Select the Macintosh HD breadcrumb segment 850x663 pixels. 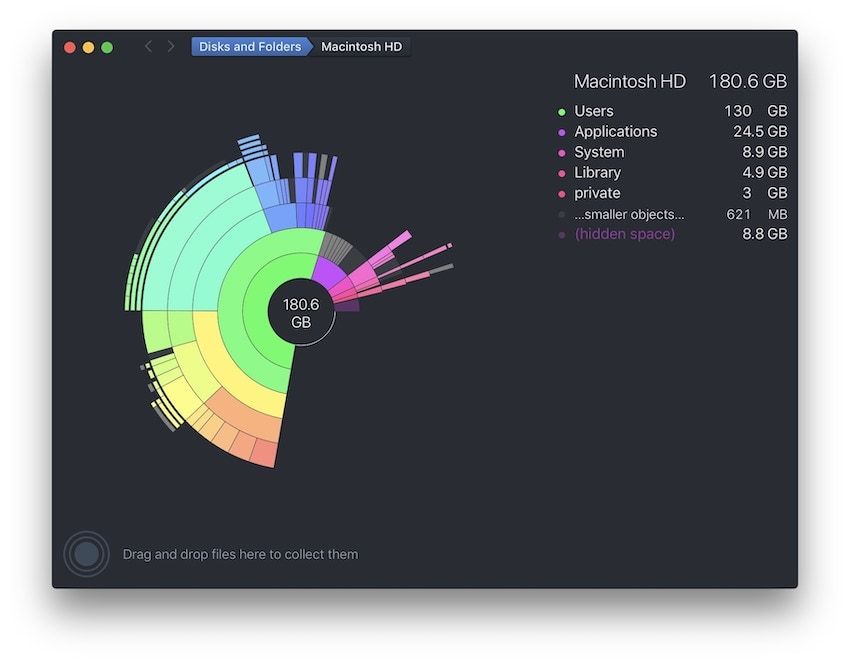pos(361,47)
